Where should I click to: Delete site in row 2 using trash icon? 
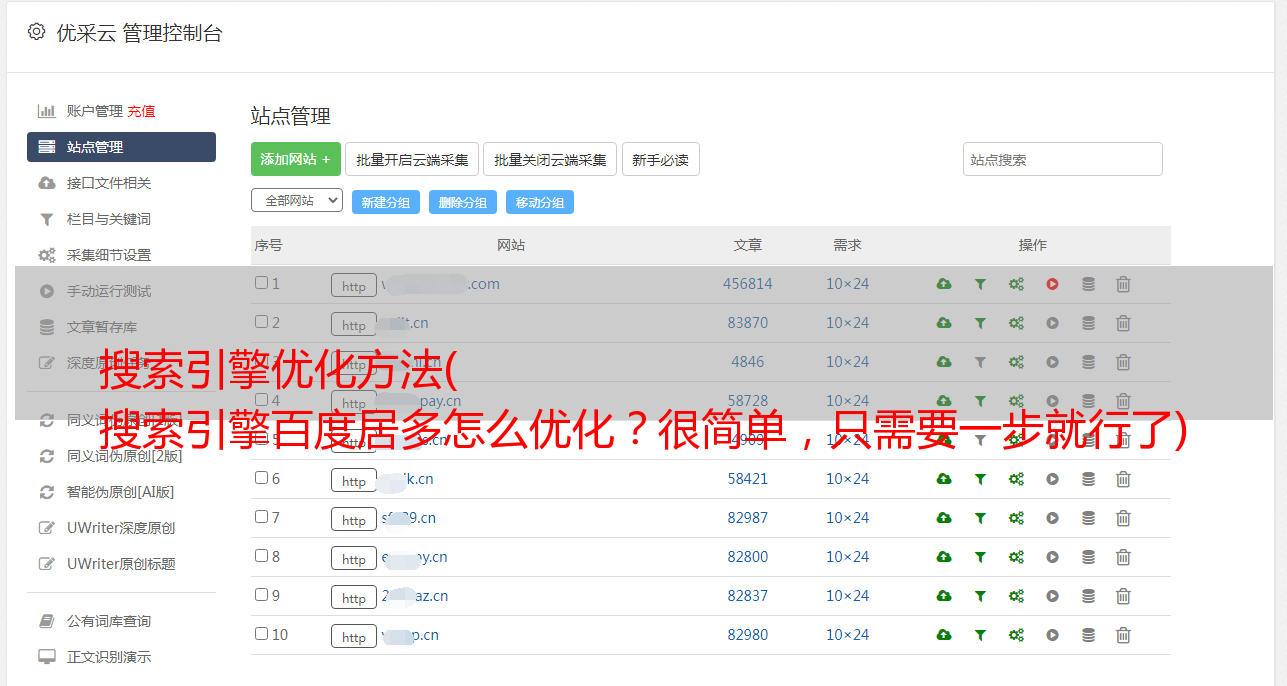coord(1123,323)
